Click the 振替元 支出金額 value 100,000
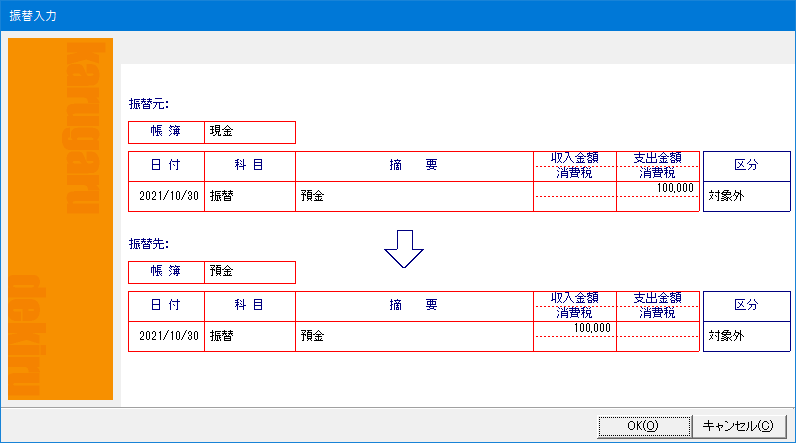 pos(675,188)
